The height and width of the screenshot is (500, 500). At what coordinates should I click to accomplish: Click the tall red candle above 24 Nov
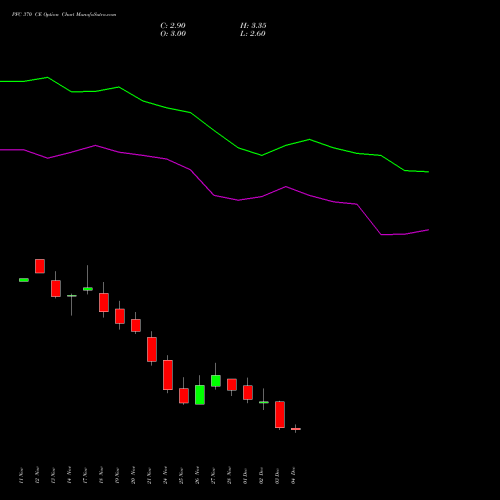coord(168,375)
